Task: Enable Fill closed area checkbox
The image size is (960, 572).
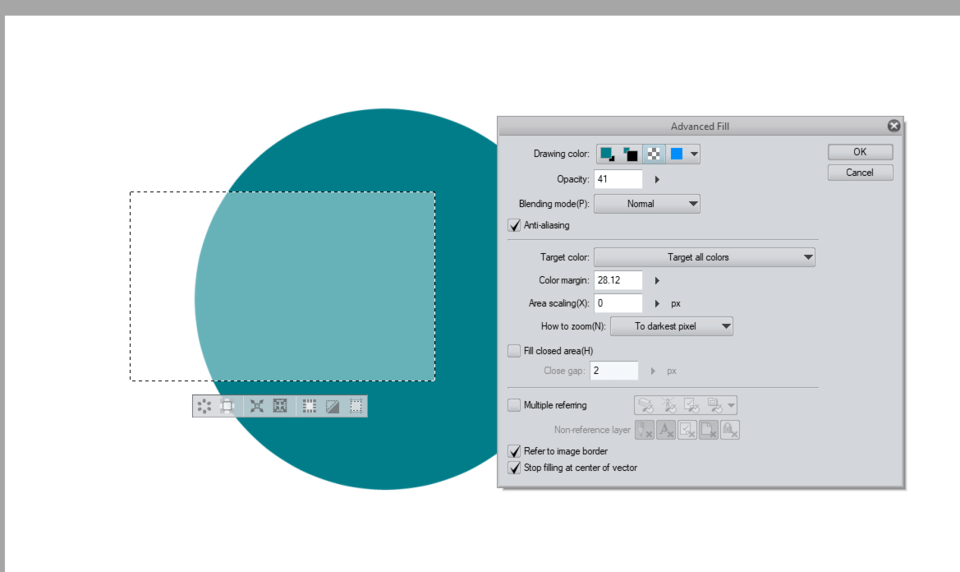Action: [514, 351]
